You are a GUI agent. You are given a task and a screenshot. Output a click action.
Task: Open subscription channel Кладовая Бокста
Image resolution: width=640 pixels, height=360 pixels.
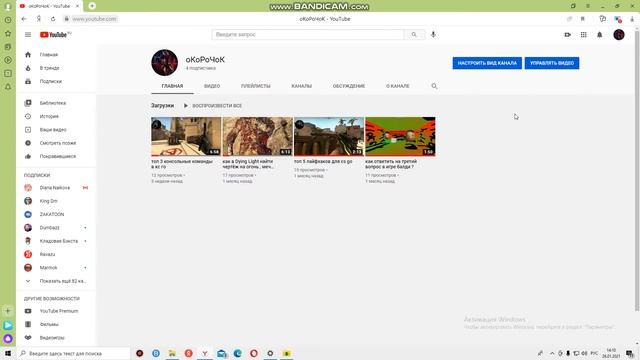(x=56, y=241)
